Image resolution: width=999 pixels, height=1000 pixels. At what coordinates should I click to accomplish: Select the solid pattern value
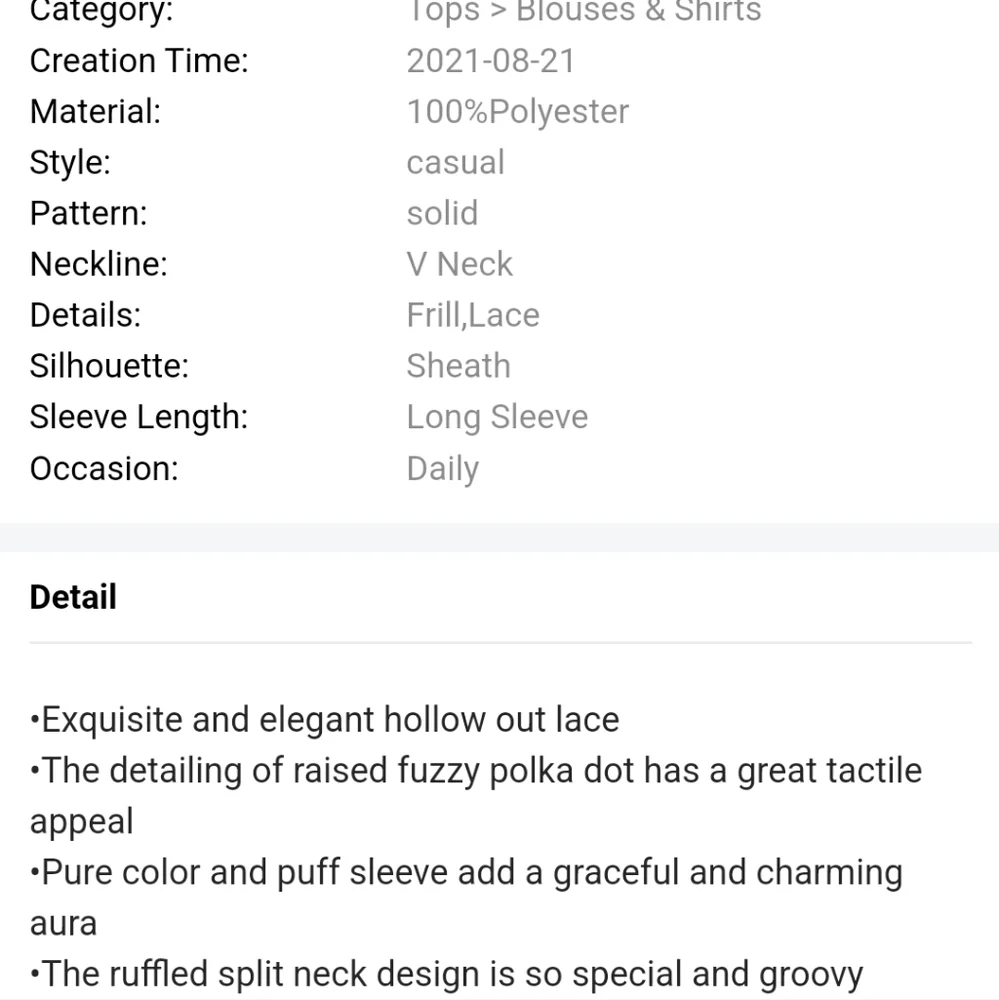[442, 213]
